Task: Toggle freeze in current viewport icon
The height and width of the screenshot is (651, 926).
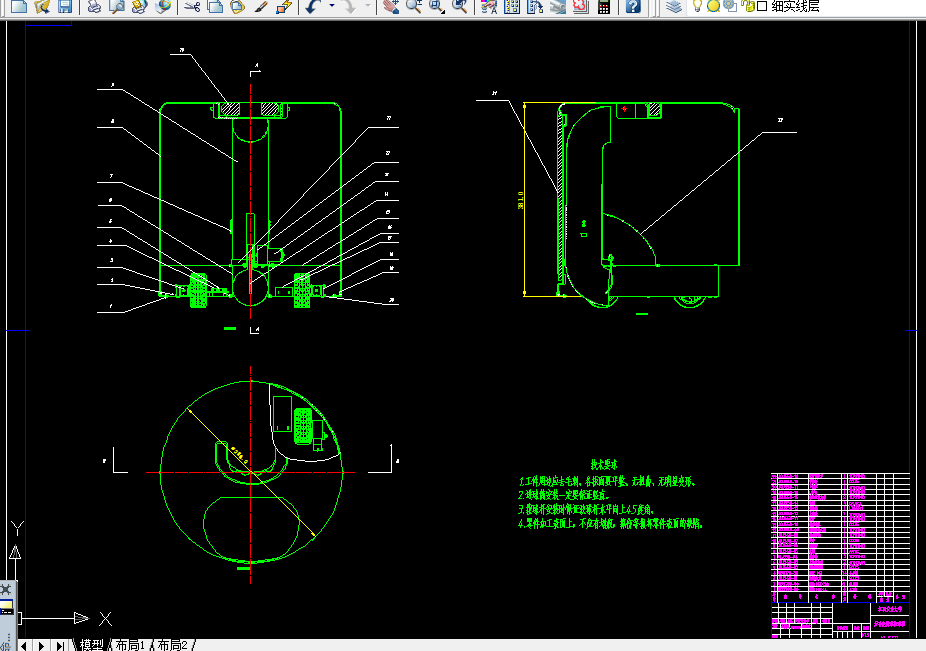Action: click(731, 6)
